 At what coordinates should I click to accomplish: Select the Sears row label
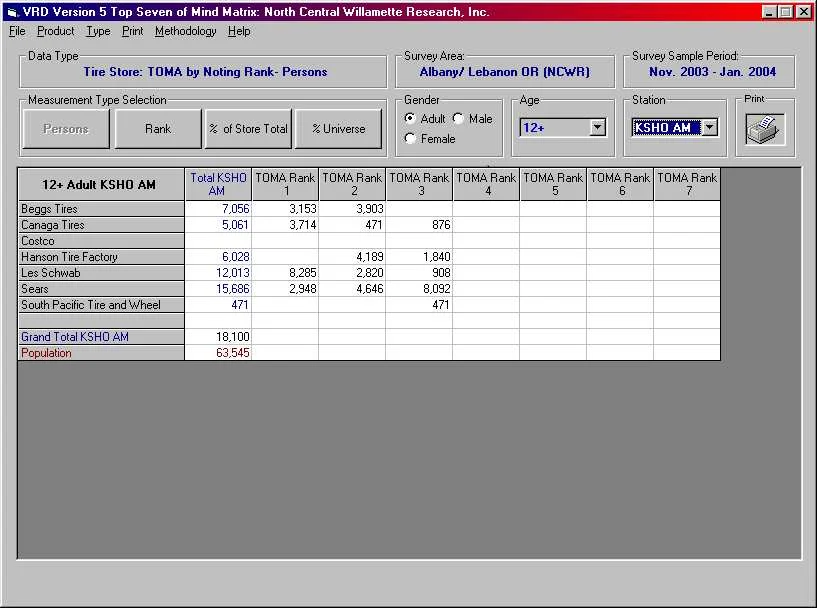click(x=101, y=289)
